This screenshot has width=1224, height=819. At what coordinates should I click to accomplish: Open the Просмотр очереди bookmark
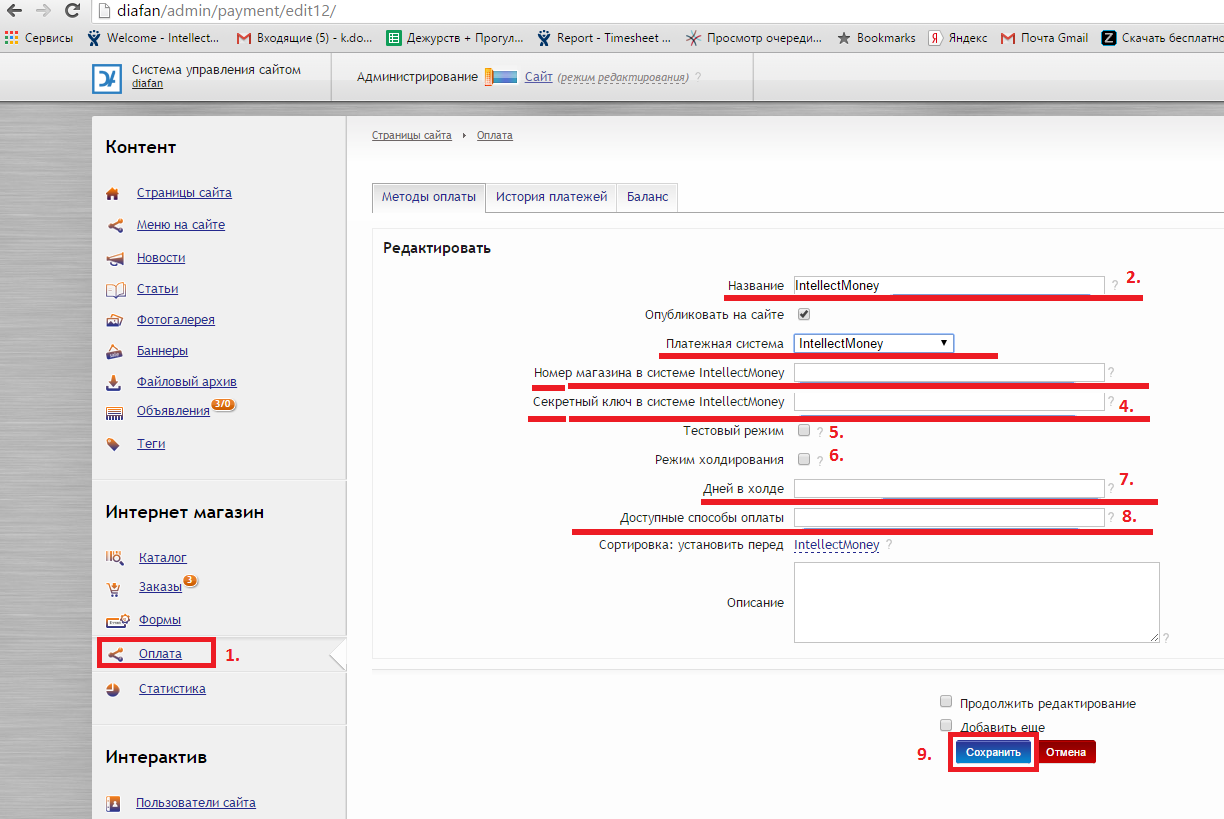(x=754, y=38)
